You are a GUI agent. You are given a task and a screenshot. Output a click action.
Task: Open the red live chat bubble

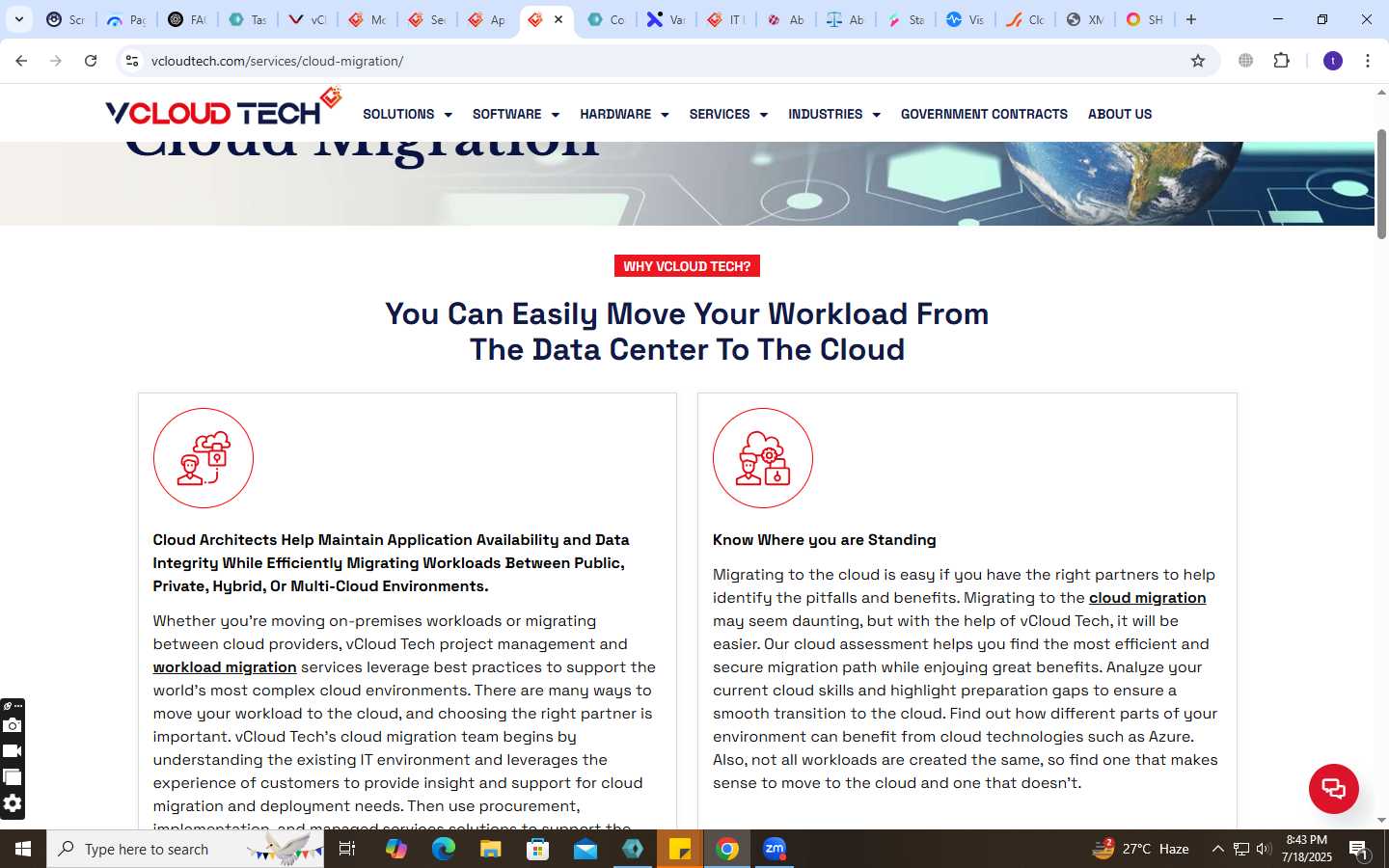click(x=1333, y=788)
